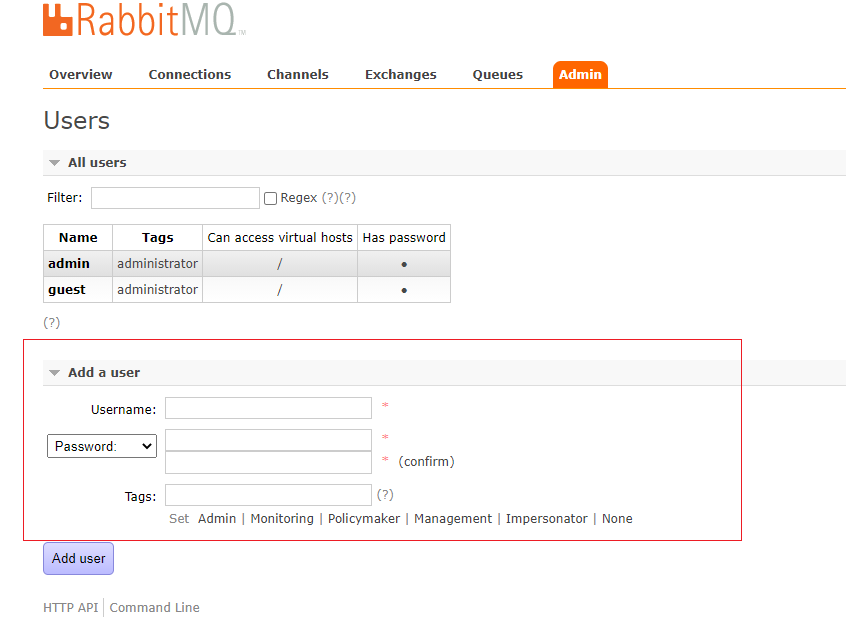Open the Command Line link
Viewport: 846px width, 629px height.
pos(154,608)
